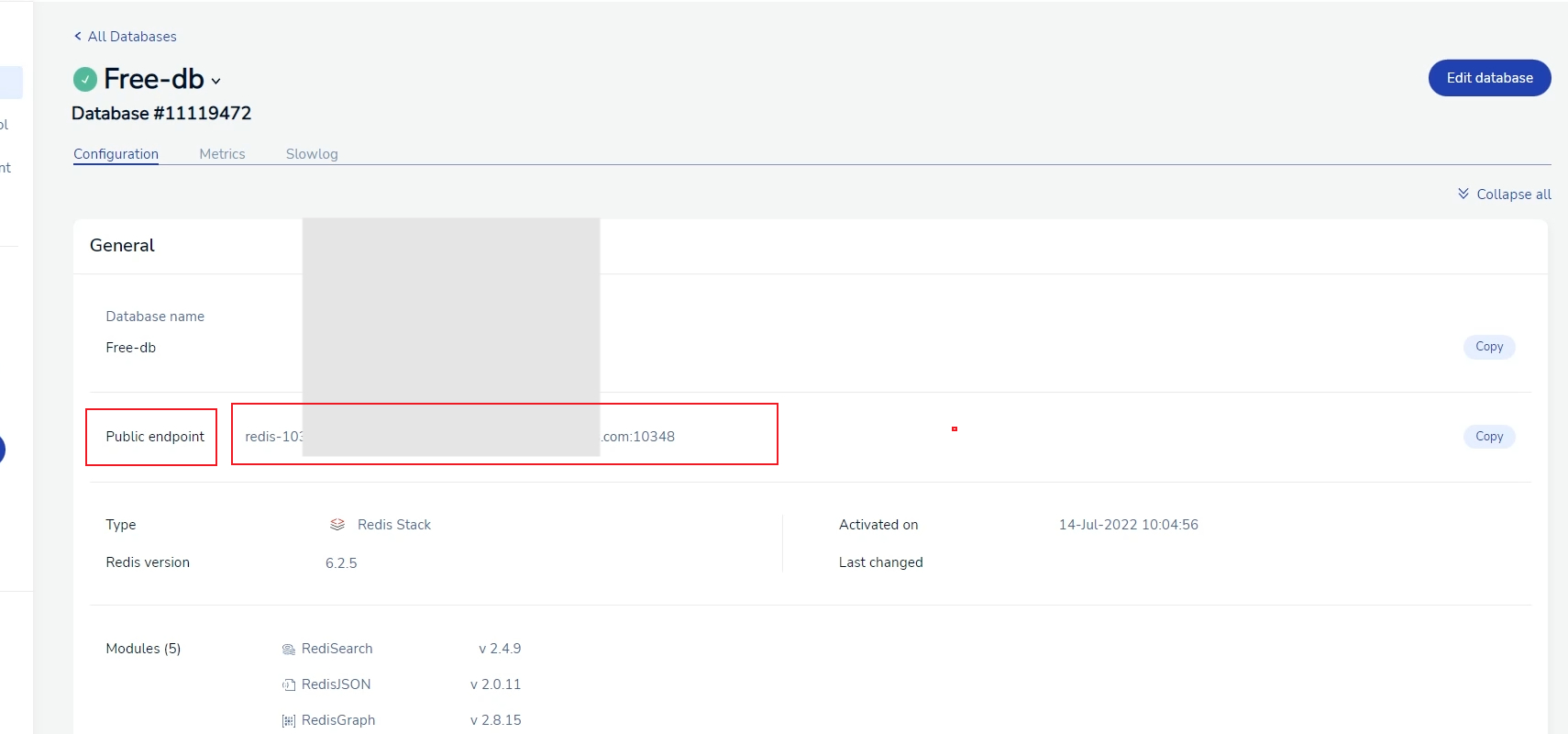The width and height of the screenshot is (1568, 734).
Task: Click the activation date 14-Jul-2022 10:04:56
Action: (1129, 525)
